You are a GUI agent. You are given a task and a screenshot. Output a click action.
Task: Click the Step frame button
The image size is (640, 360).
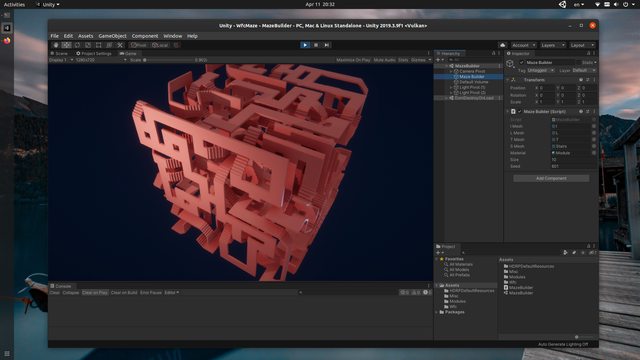pos(327,45)
